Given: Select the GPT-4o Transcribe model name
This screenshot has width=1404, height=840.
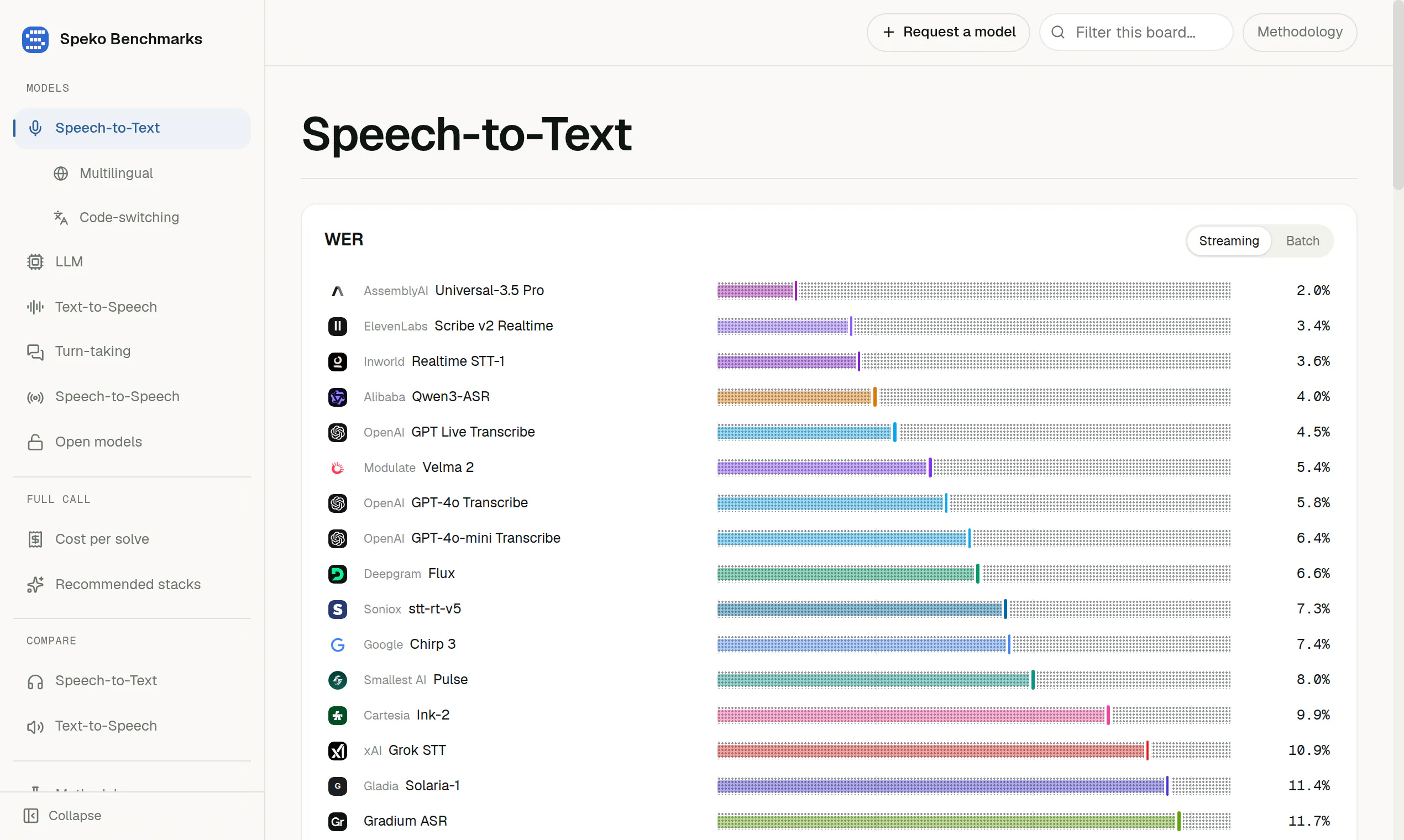Looking at the screenshot, I should pos(469,503).
